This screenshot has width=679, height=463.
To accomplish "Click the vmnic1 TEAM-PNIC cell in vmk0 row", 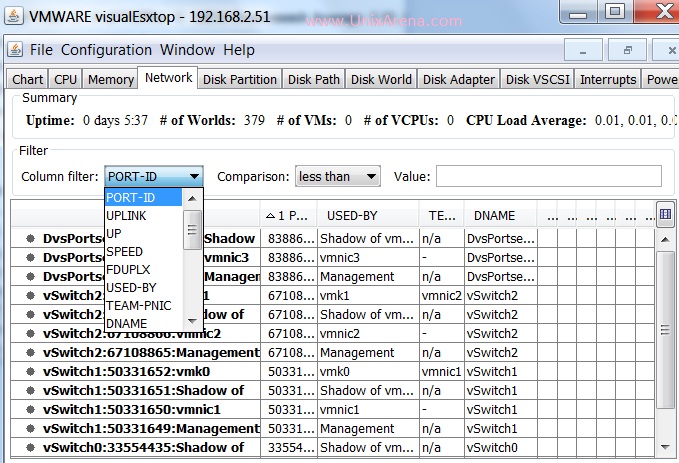I will pos(442,372).
